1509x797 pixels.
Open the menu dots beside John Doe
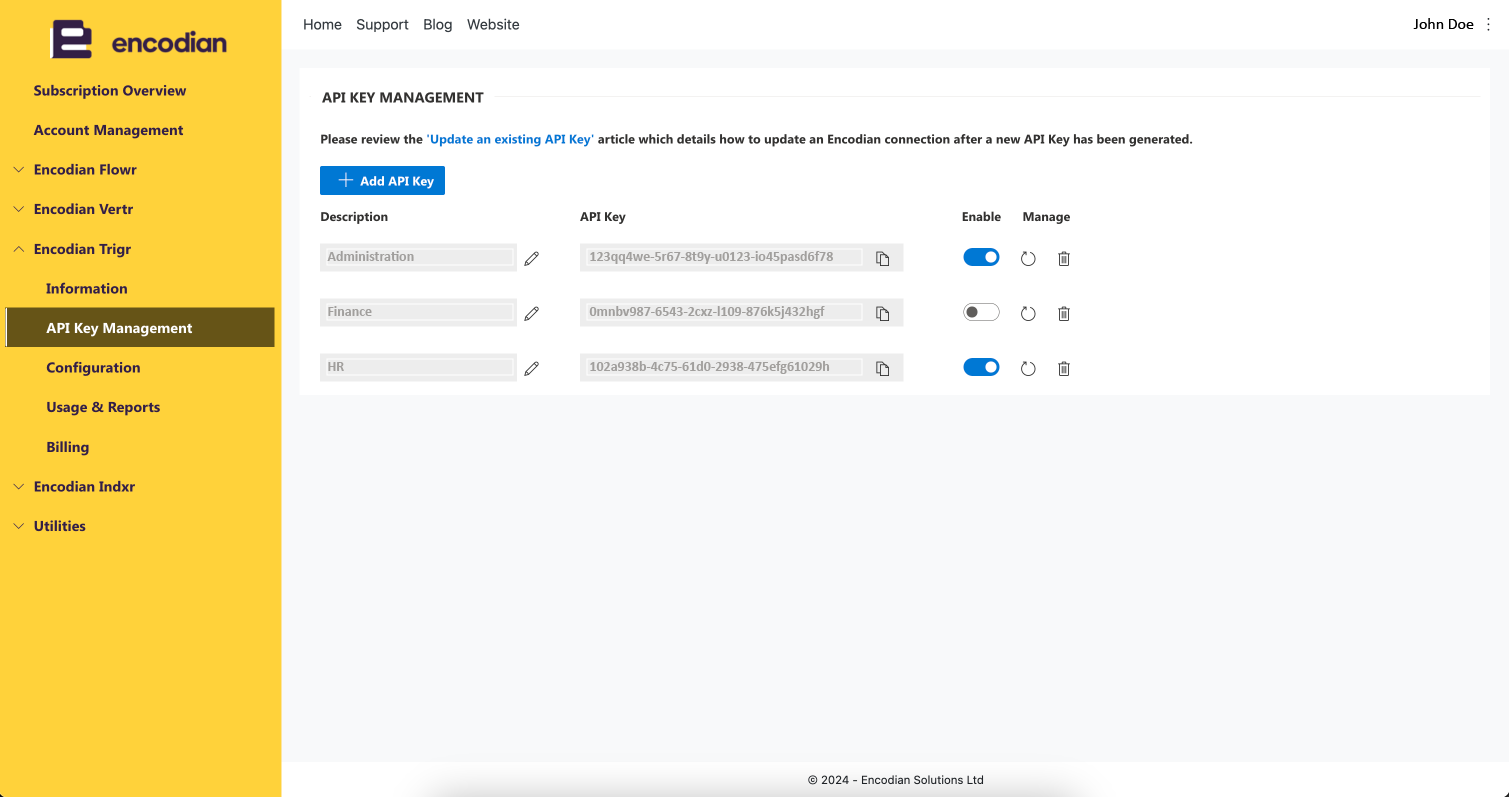coord(1489,24)
